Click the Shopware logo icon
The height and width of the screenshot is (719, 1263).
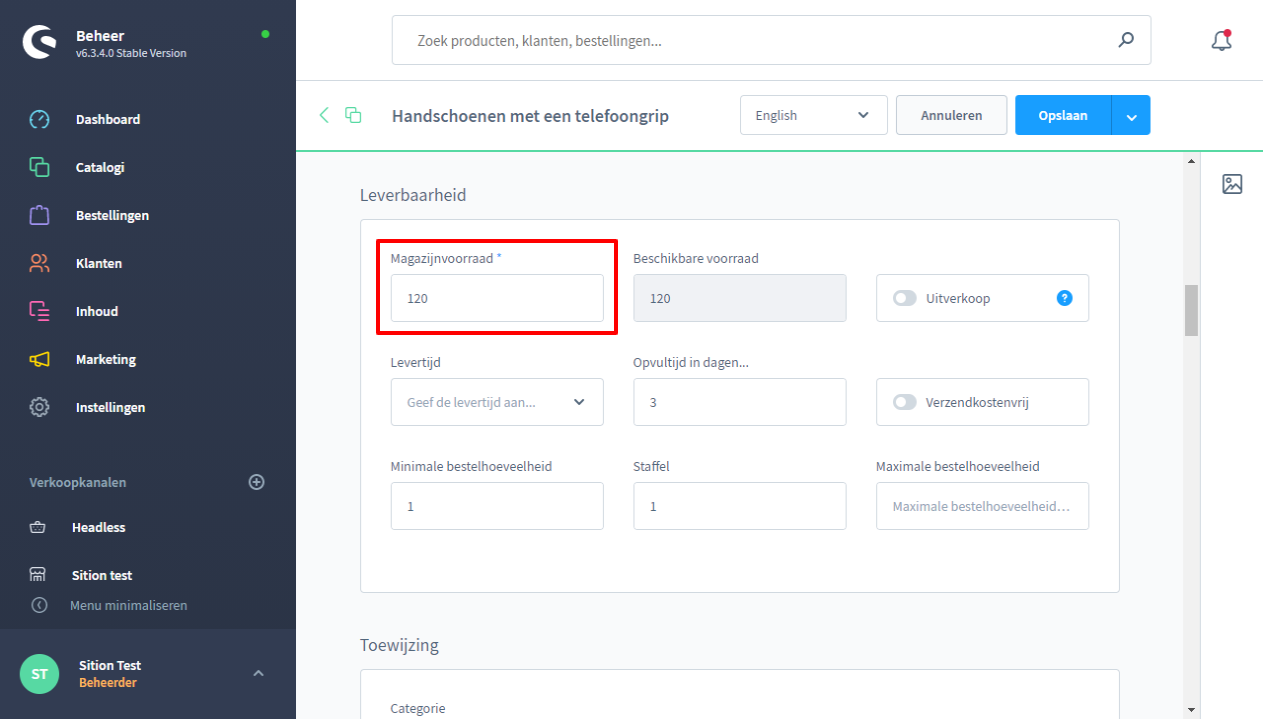(x=39, y=41)
